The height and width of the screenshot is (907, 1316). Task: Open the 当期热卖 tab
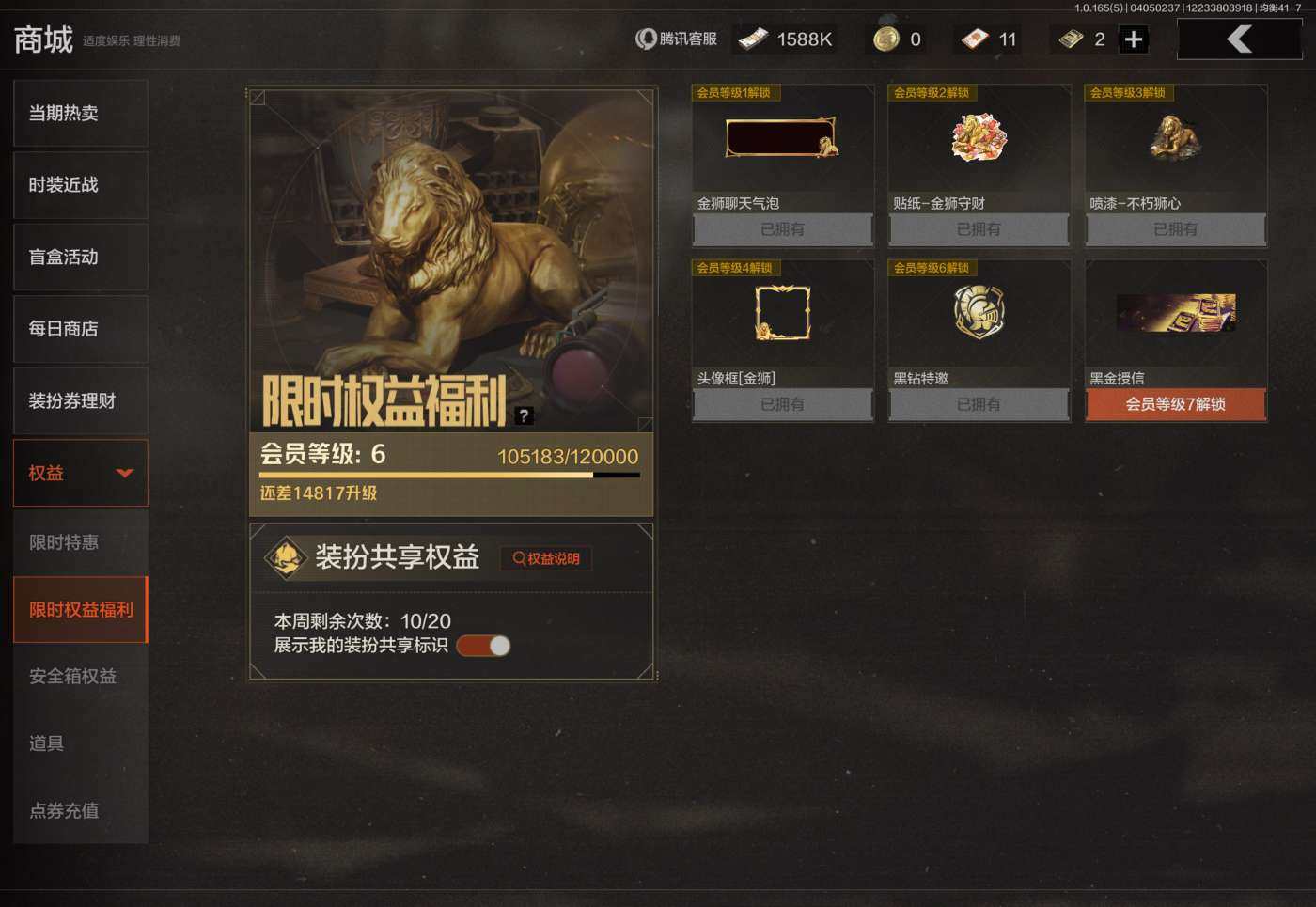click(81, 113)
